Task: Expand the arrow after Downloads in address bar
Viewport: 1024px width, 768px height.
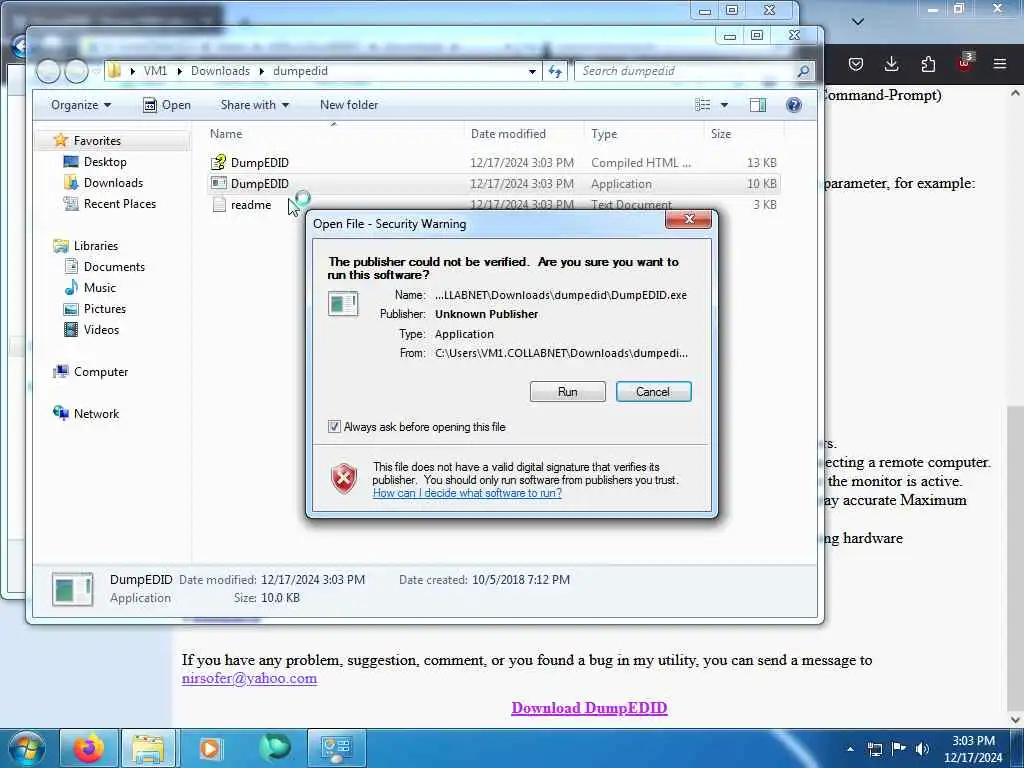Action: [x=261, y=71]
